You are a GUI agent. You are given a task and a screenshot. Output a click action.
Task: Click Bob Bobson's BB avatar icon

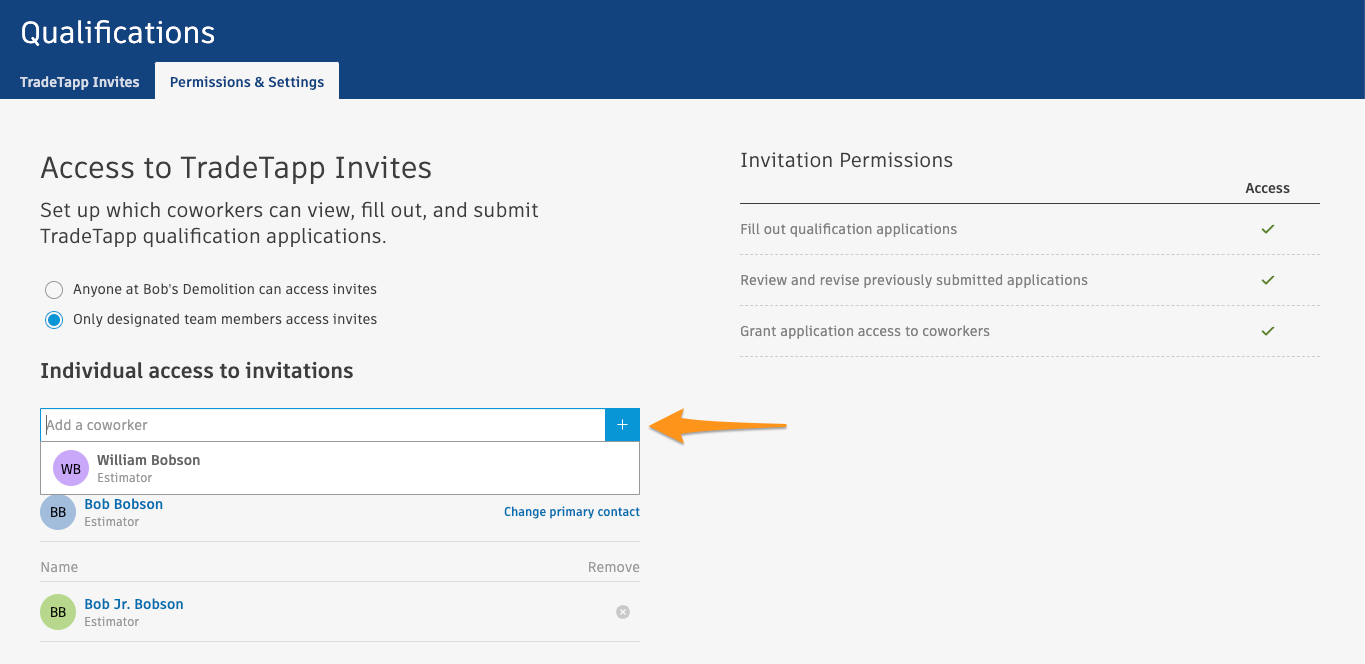(58, 512)
